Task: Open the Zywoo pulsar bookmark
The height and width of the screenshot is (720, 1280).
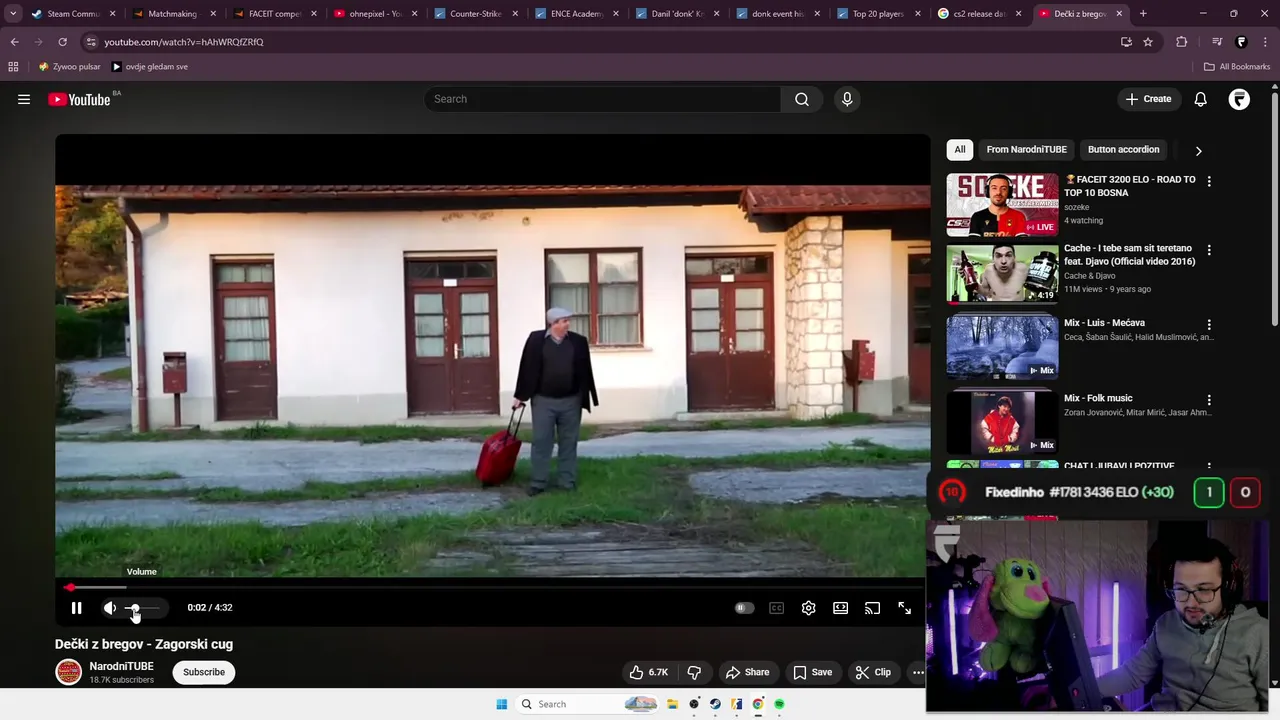Action: (x=70, y=67)
